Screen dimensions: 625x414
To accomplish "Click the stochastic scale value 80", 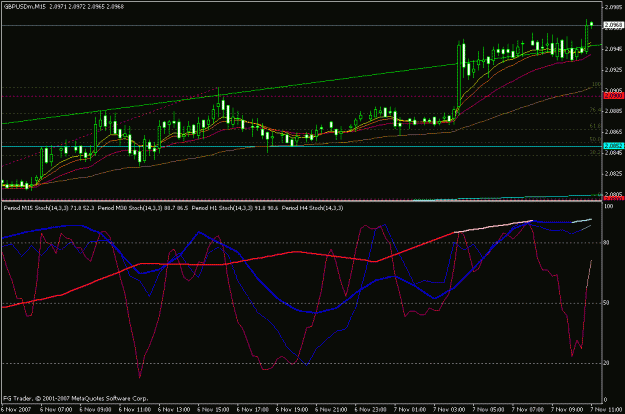I will [x=607, y=243].
